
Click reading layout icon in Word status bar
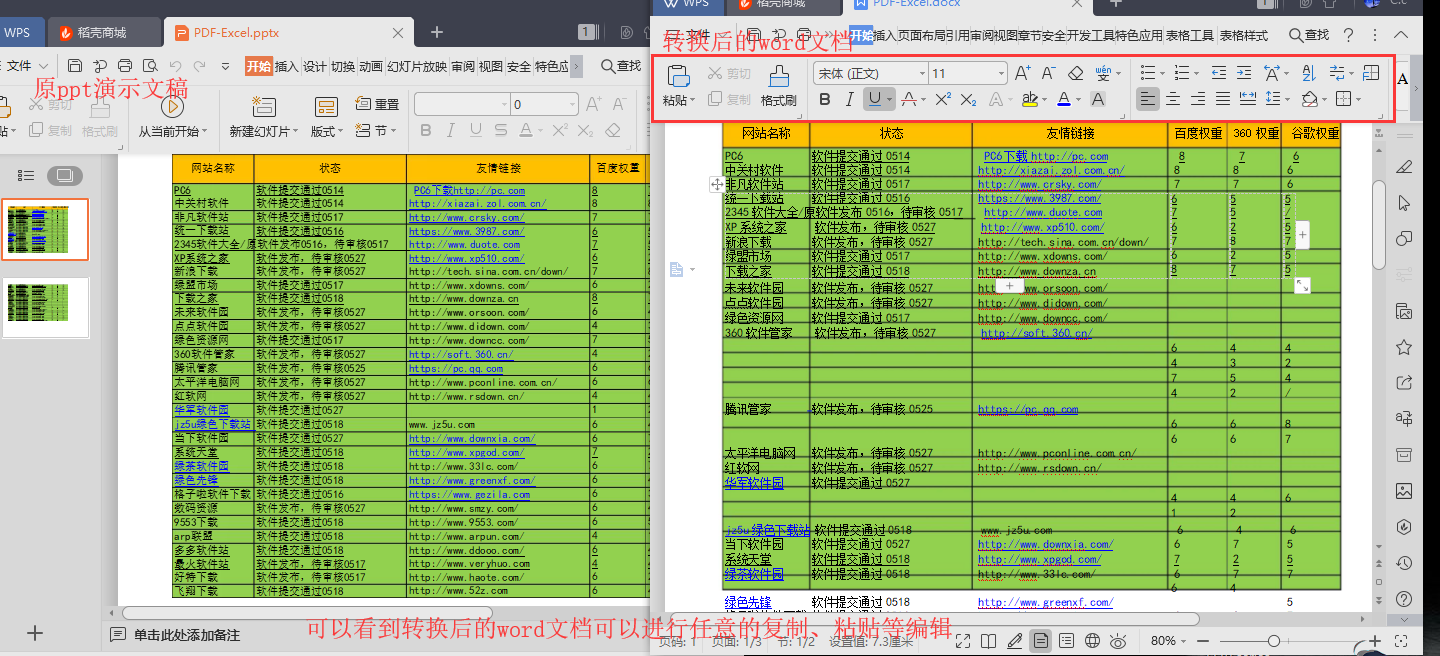pos(988,640)
